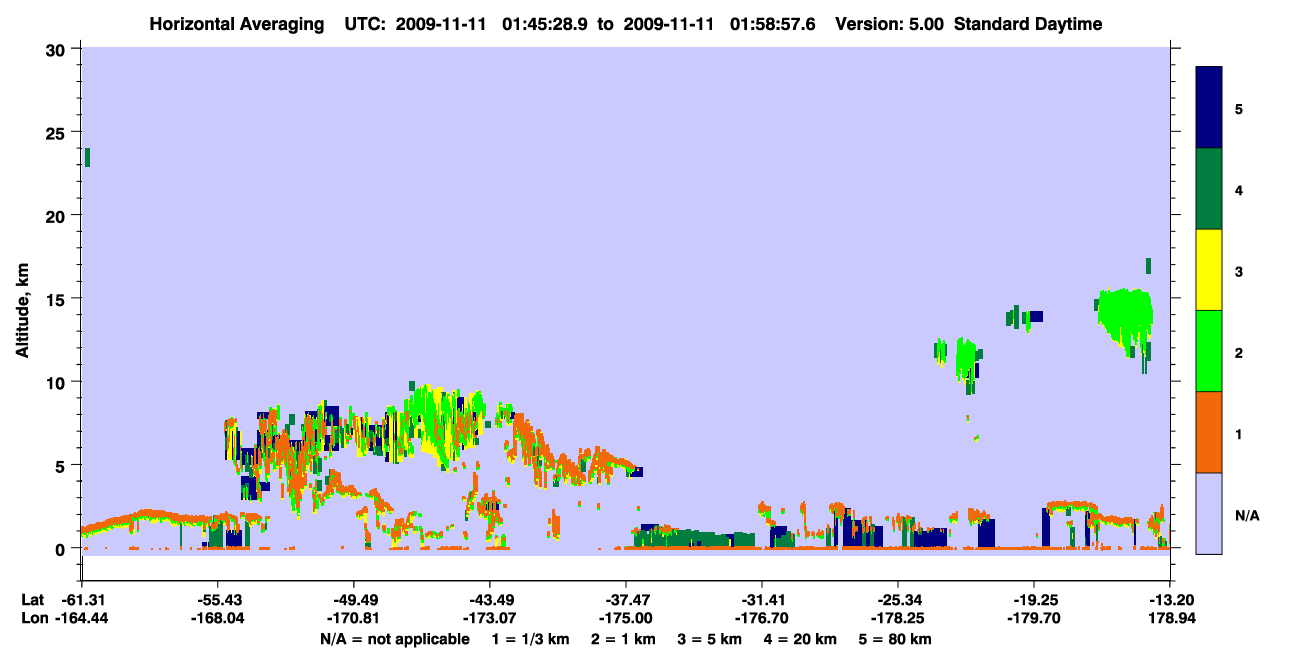Click the 15 altitude tick label
This screenshot has height=667, width=1300.
tap(58, 298)
